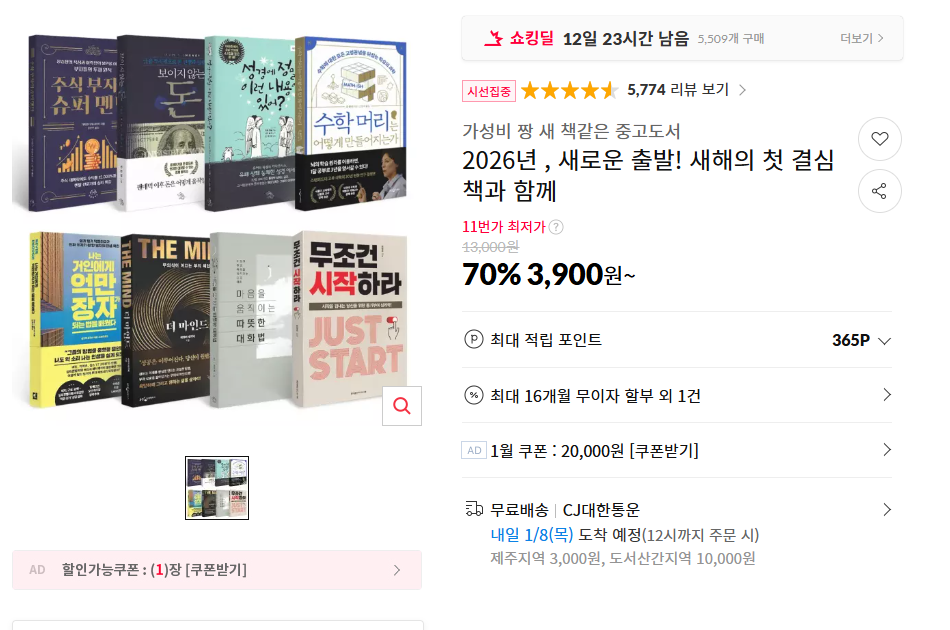Click the percent installment icon
Viewport: 950px width, 630px height.
(473, 396)
